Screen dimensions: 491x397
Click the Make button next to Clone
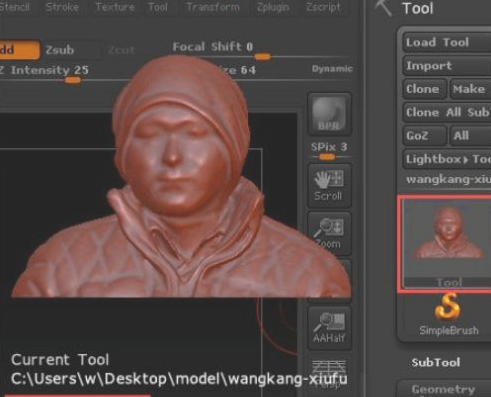(470, 89)
